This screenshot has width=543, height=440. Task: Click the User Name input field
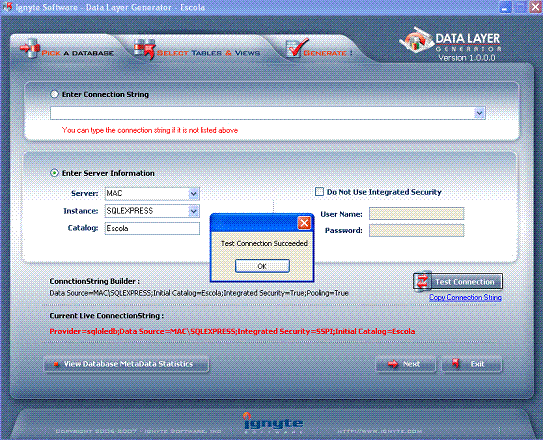(x=417, y=214)
